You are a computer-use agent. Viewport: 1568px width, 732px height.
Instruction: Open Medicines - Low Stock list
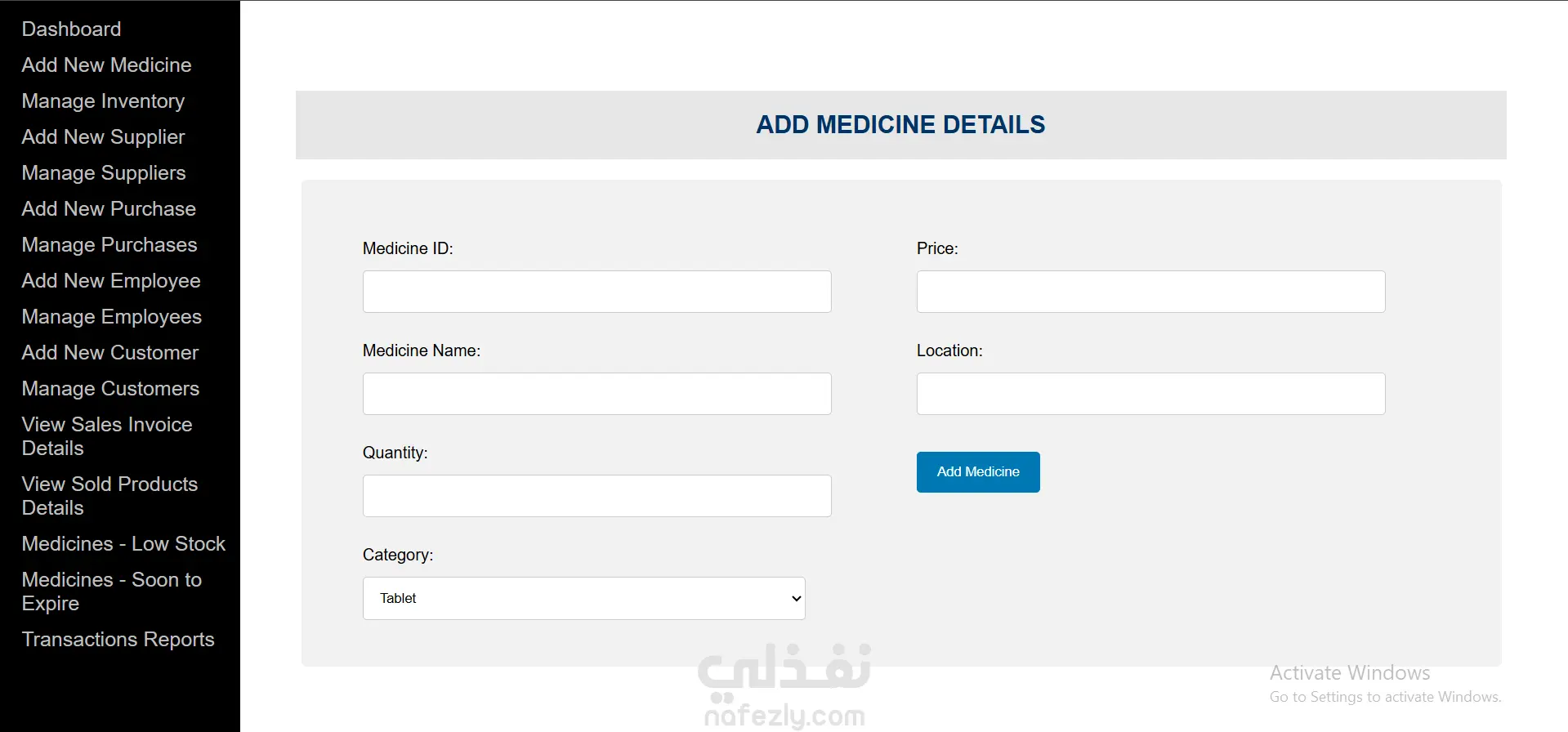click(123, 544)
